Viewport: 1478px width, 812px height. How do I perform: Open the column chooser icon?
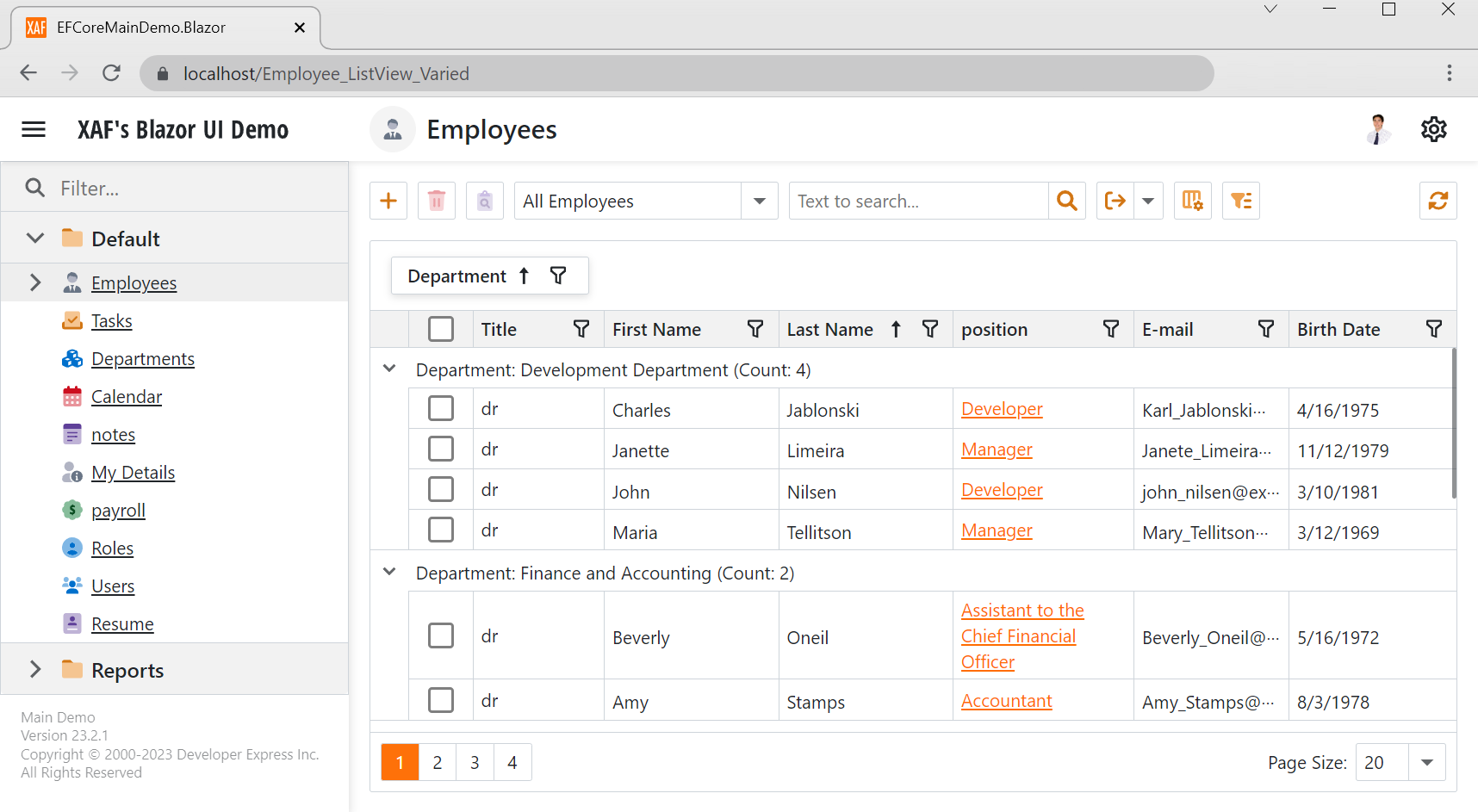1193,201
